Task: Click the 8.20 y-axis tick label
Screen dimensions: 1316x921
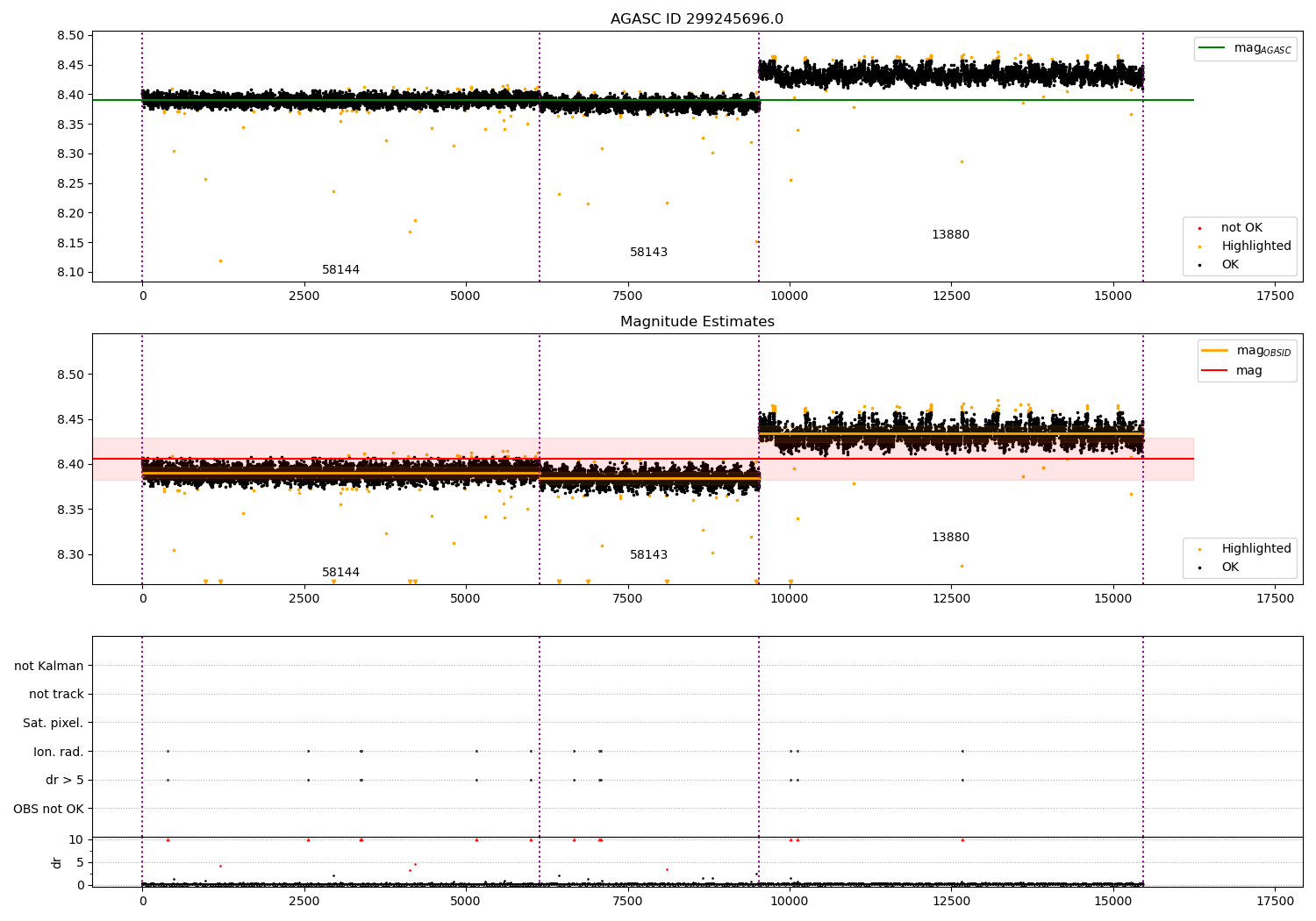Action: tap(70, 213)
